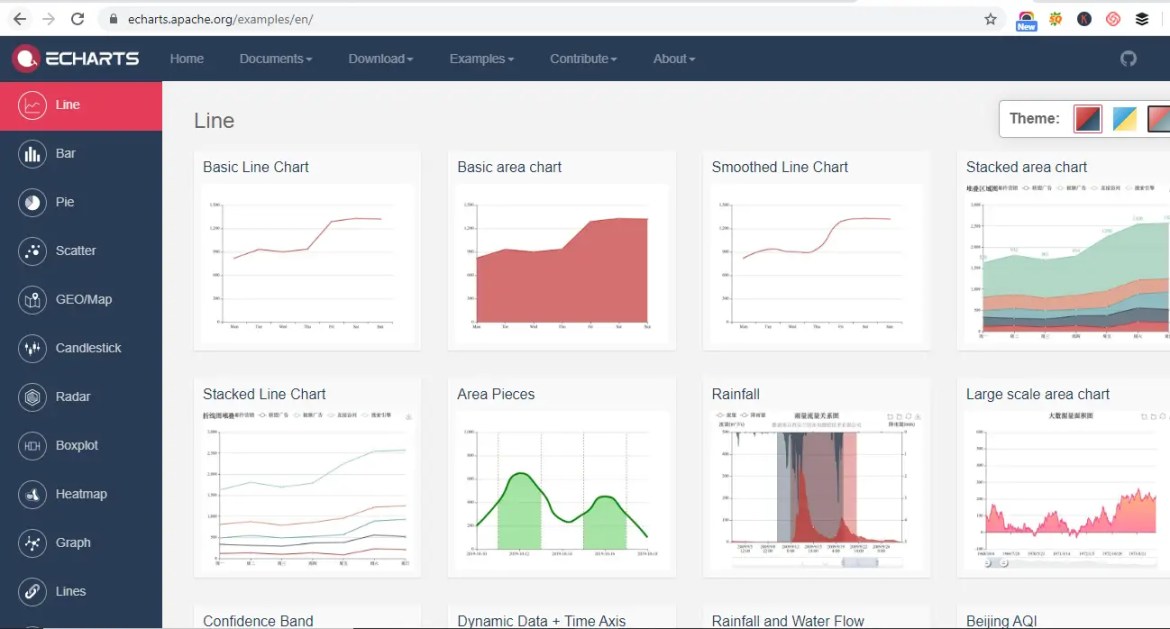This screenshot has width=1170, height=629.
Task: Open the Lines category icon
Action: pos(32,592)
